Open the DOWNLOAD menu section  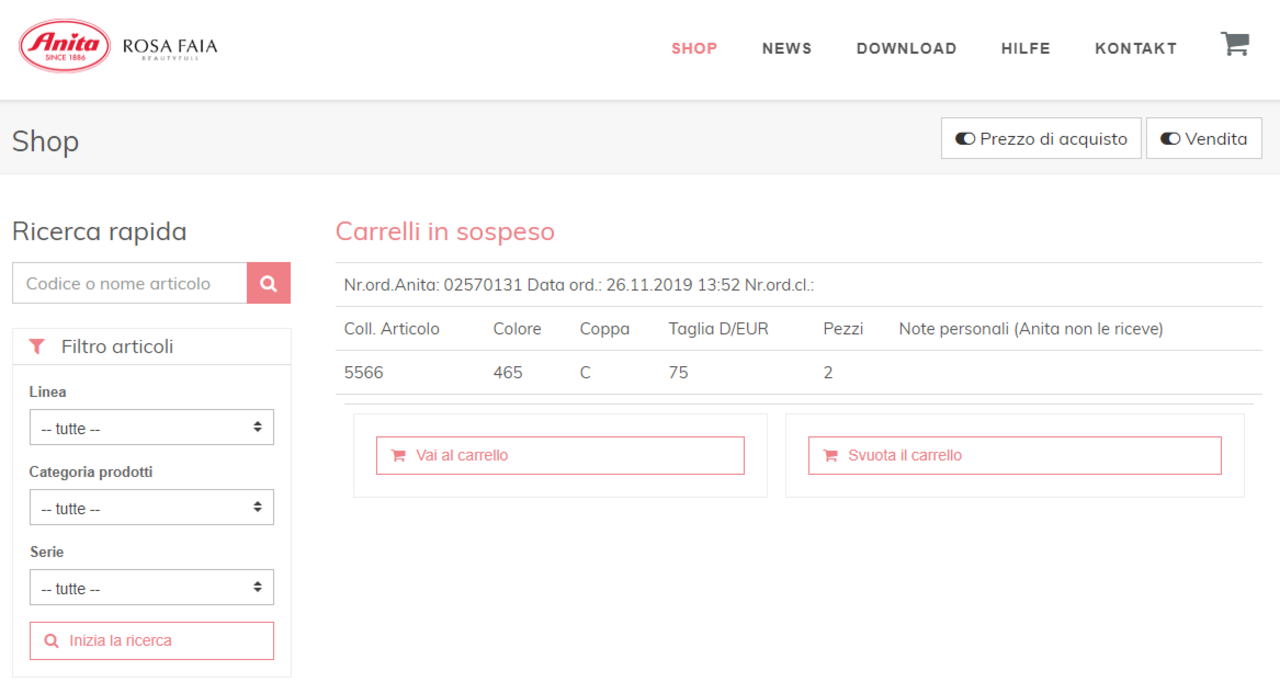coord(906,48)
